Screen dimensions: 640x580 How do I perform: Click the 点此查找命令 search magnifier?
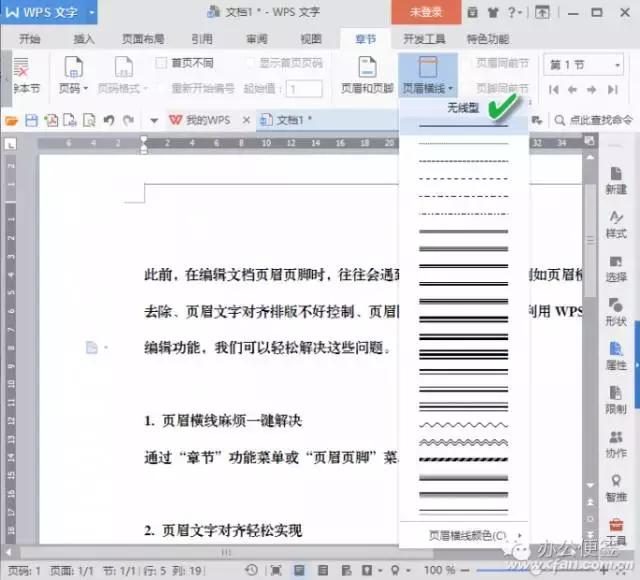pyautogui.click(x=560, y=120)
